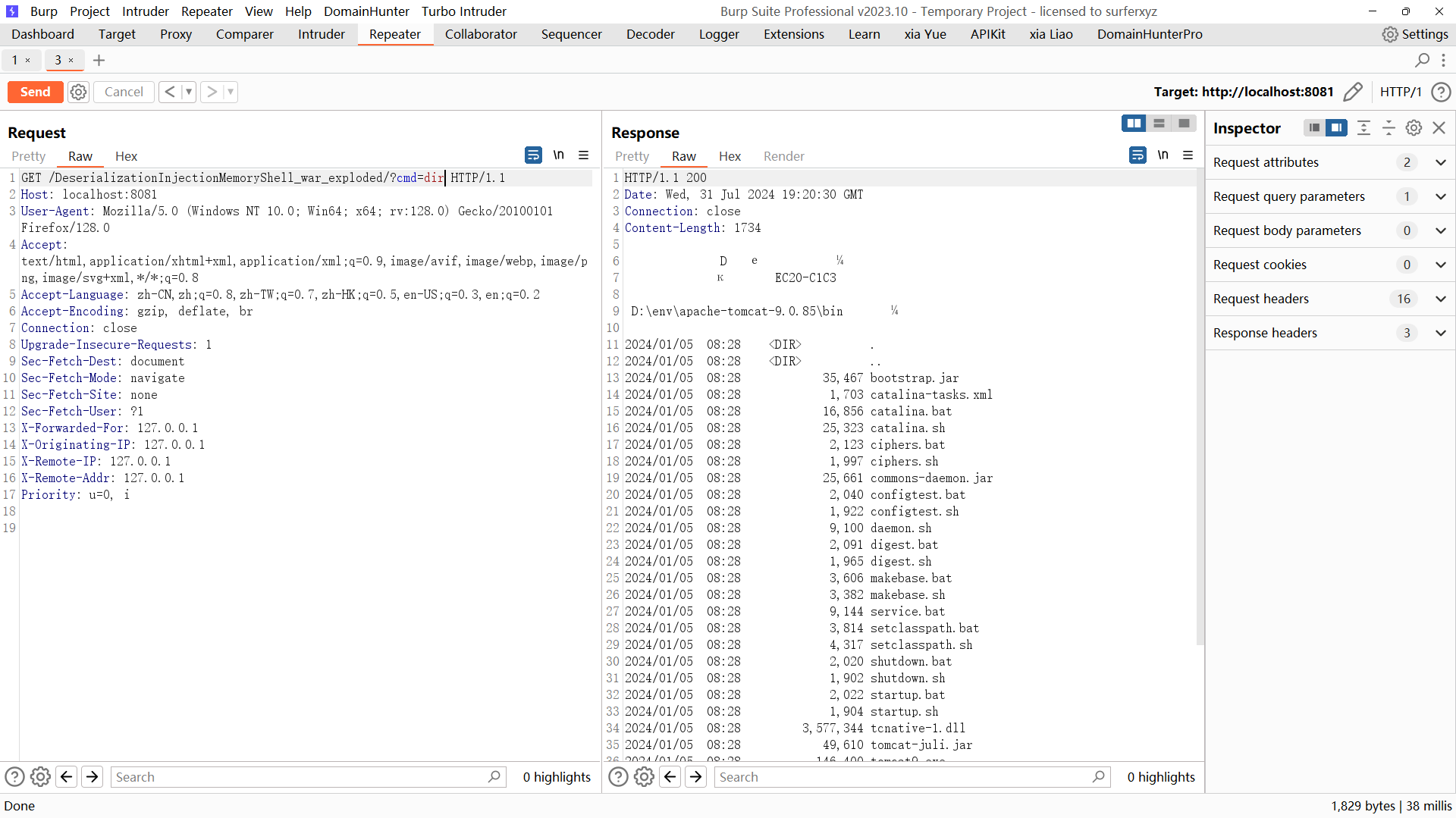Open response search help icon

coord(618,777)
